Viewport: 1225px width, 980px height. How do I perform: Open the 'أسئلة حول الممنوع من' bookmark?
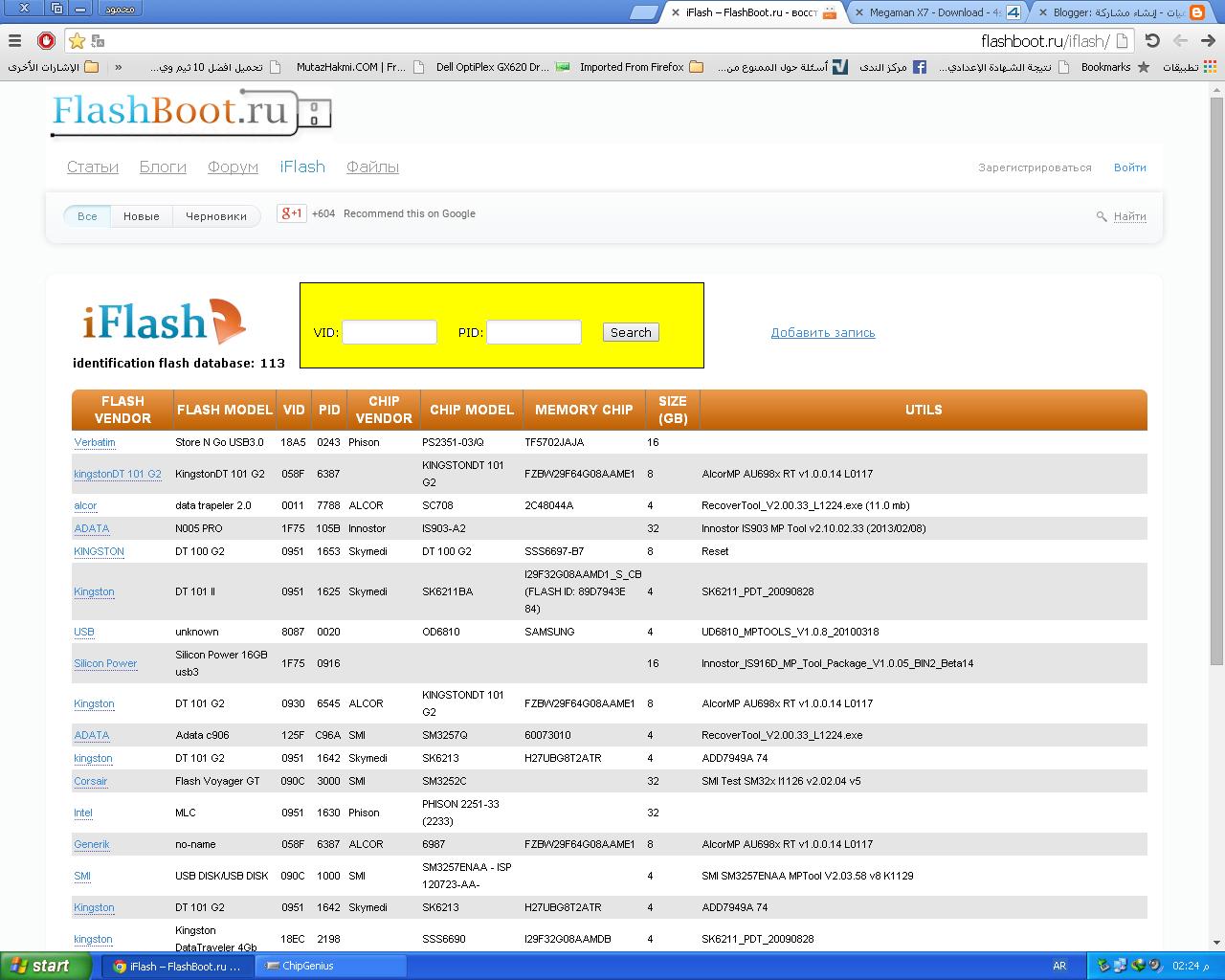[783, 67]
